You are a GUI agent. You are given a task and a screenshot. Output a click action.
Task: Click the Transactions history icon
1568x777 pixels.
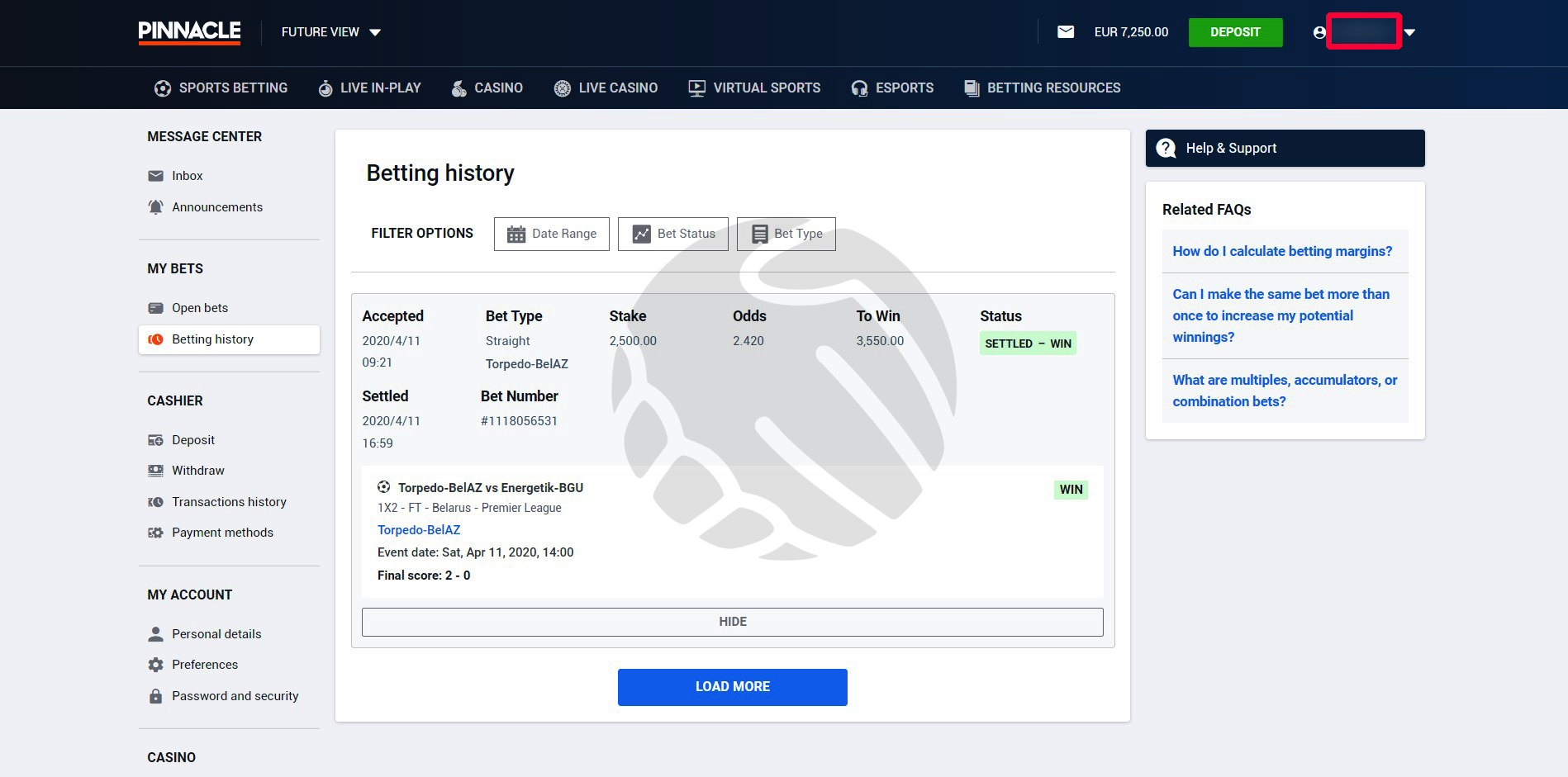pyautogui.click(x=155, y=502)
